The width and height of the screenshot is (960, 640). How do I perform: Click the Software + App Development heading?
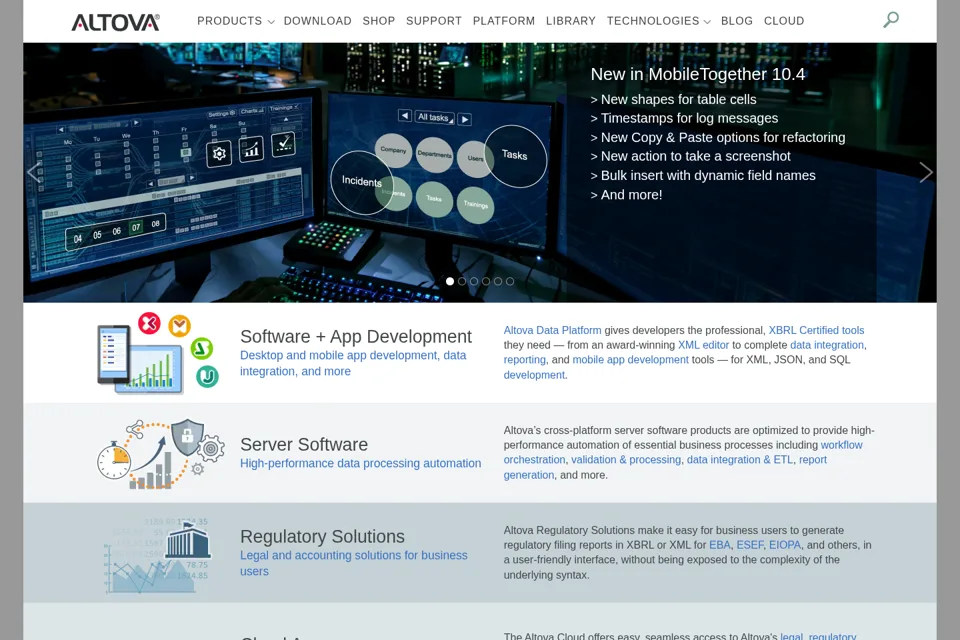point(356,336)
